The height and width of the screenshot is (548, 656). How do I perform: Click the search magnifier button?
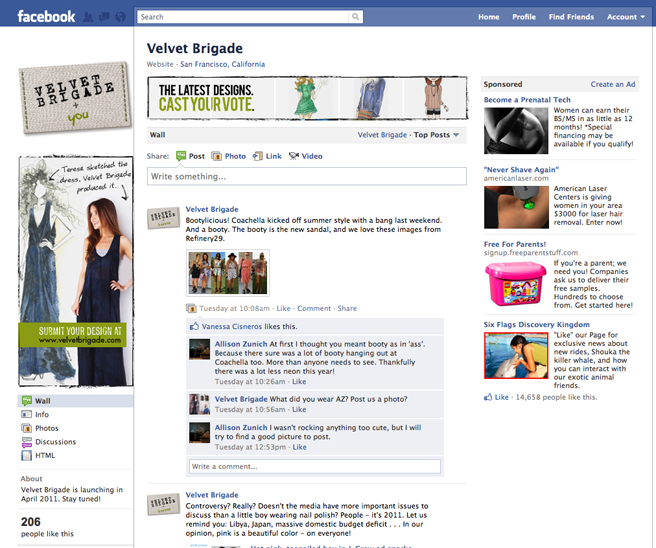point(355,17)
